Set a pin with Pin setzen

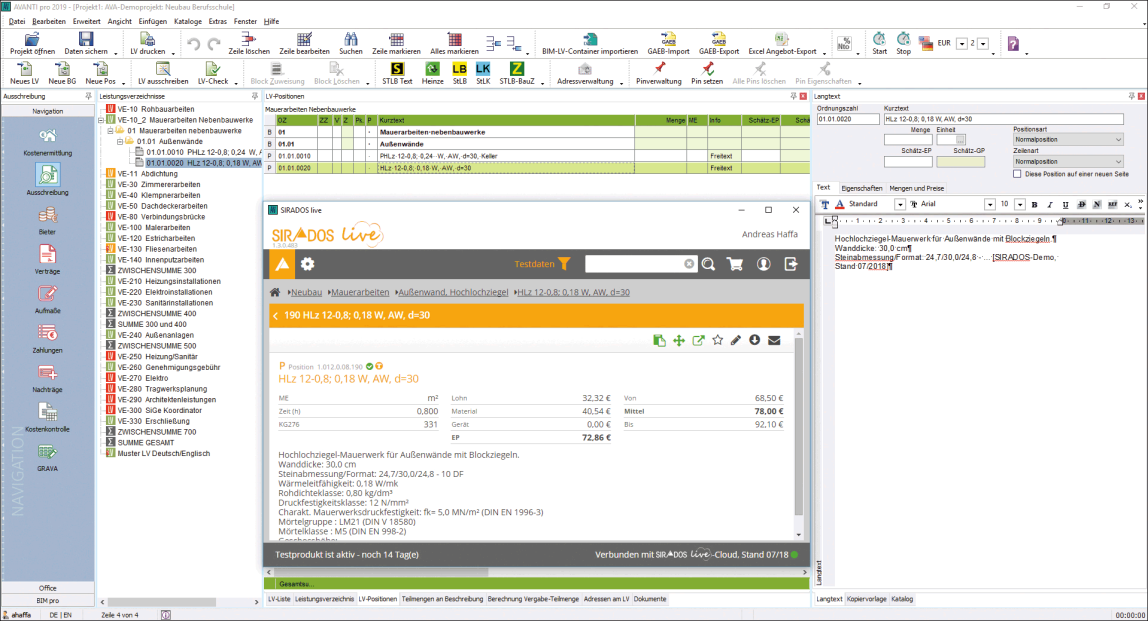tap(707, 74)
